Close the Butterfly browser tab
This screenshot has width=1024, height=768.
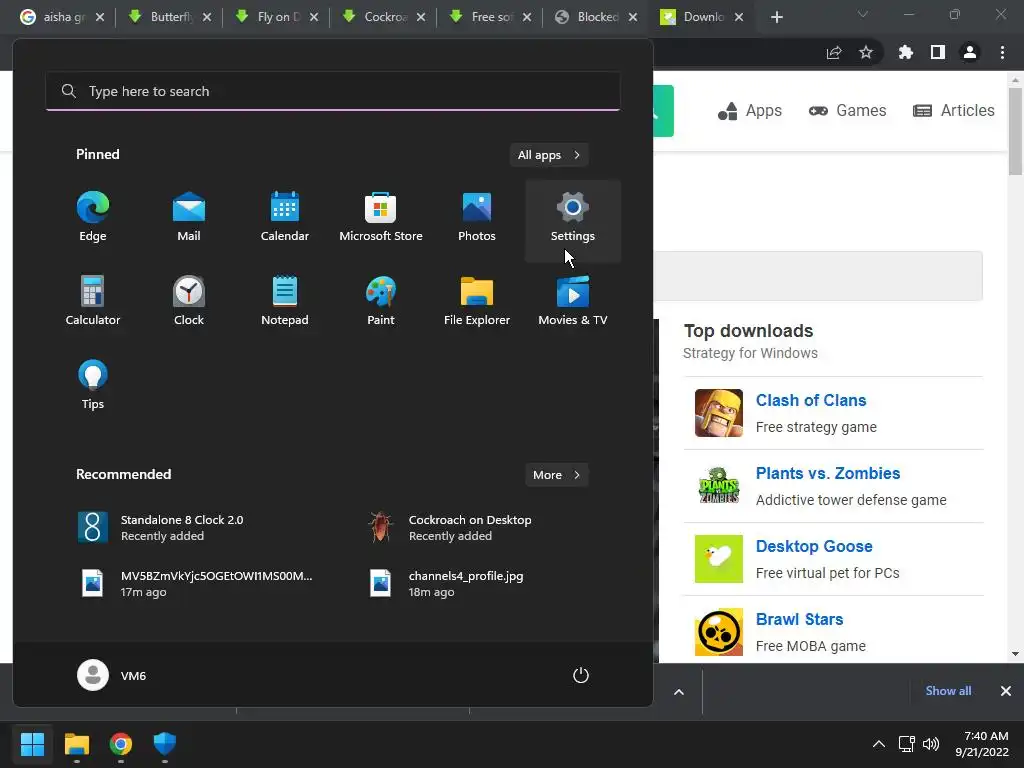point(207,17)
